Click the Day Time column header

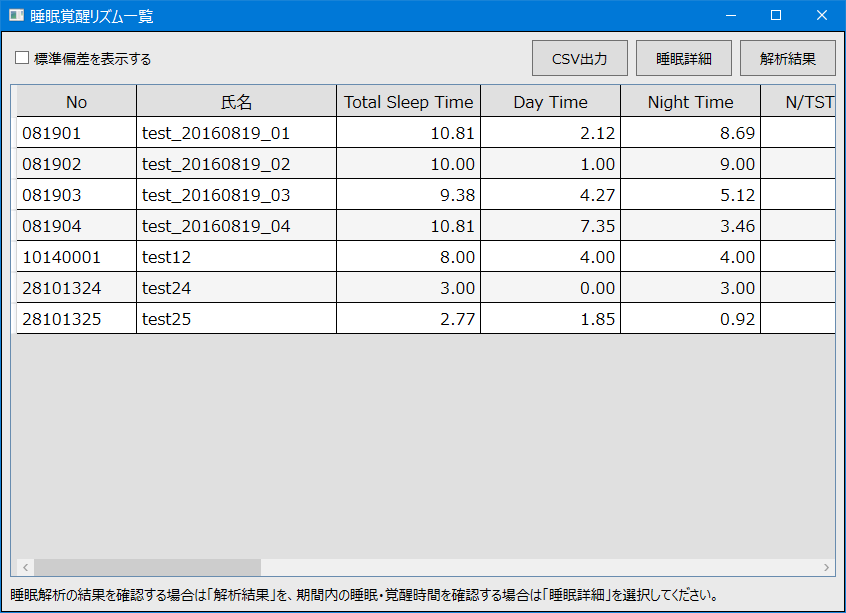(550, 101)
